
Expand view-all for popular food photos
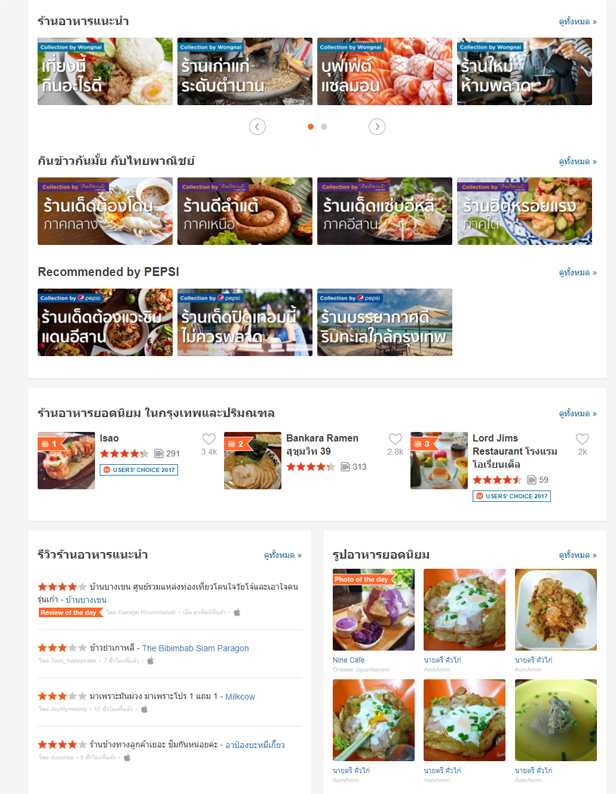coord(578,555)
